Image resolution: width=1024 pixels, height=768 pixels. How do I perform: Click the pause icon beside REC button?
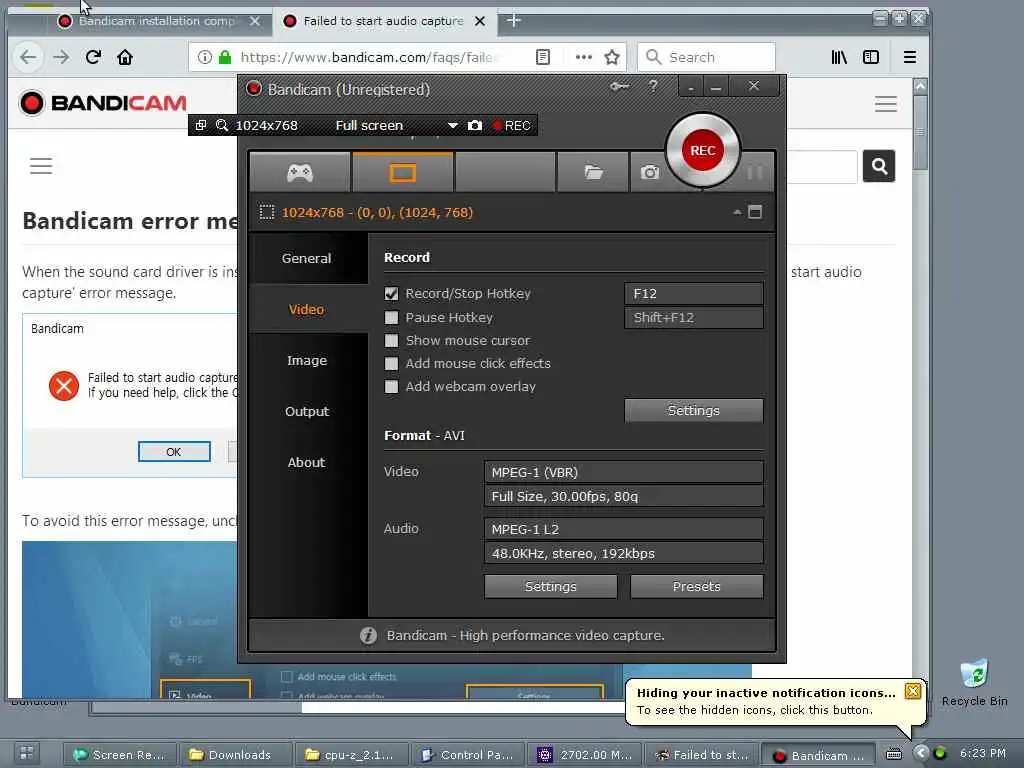pos(754,172)
